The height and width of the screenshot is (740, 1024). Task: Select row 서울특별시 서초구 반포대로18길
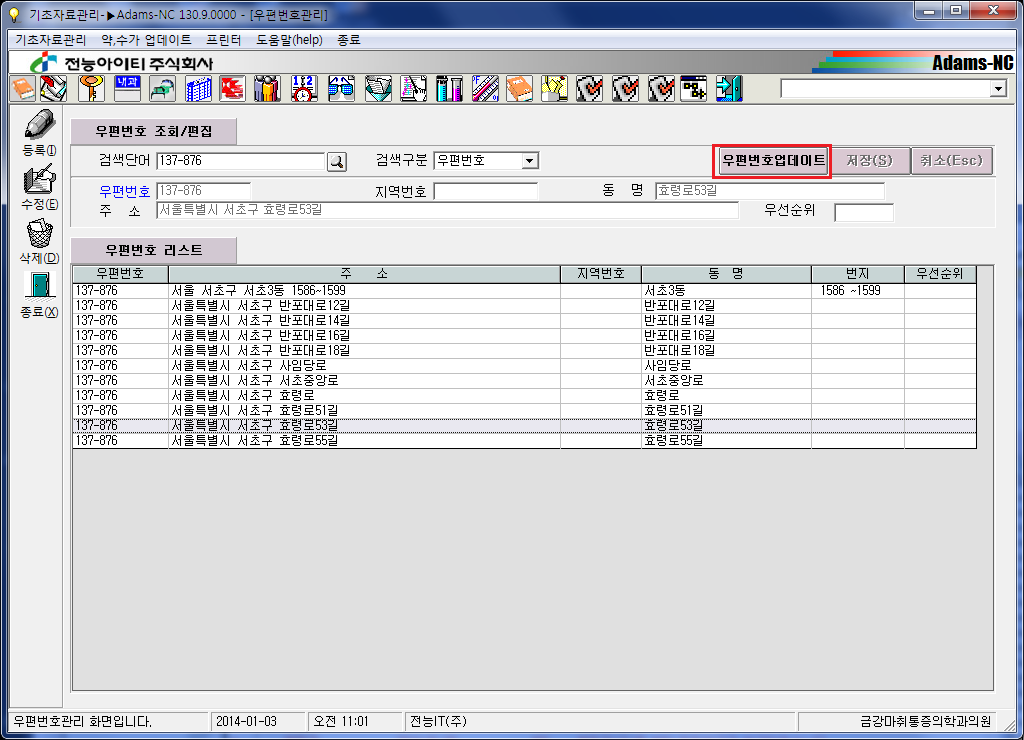click(524, 351)
